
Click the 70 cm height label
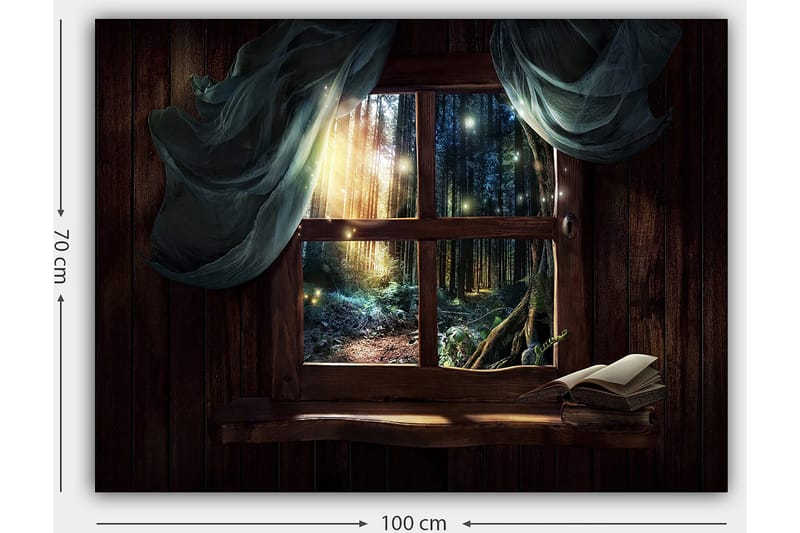[x=61, y=255]
